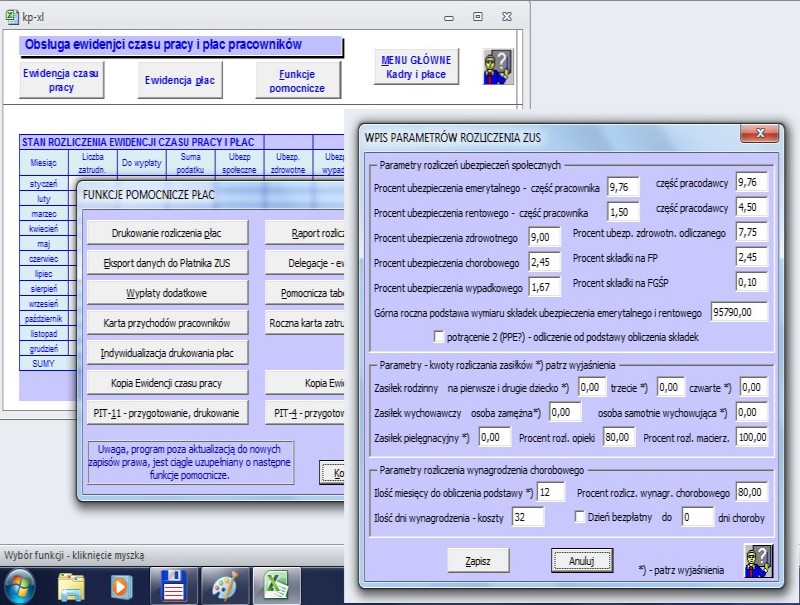Click the annual base limit field 95790,00
Screen dimensions: 800x605
tap(741, 312)
